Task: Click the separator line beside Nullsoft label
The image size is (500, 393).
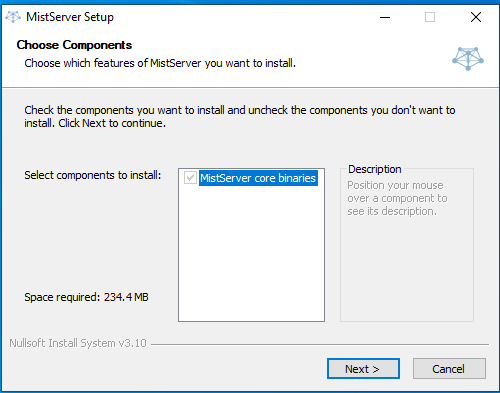Action: click(320, 344)
